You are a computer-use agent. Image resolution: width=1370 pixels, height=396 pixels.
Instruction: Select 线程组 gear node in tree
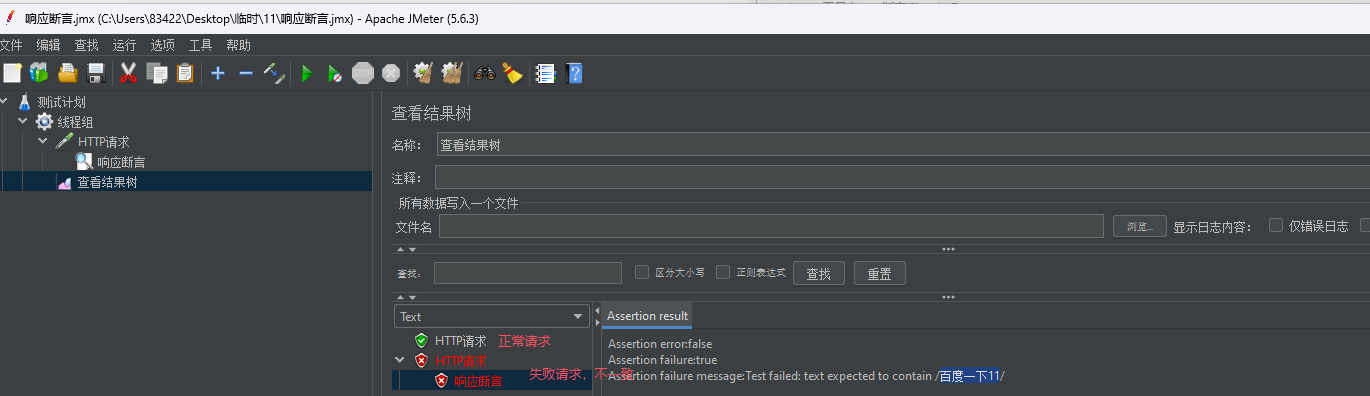point(75,122)
